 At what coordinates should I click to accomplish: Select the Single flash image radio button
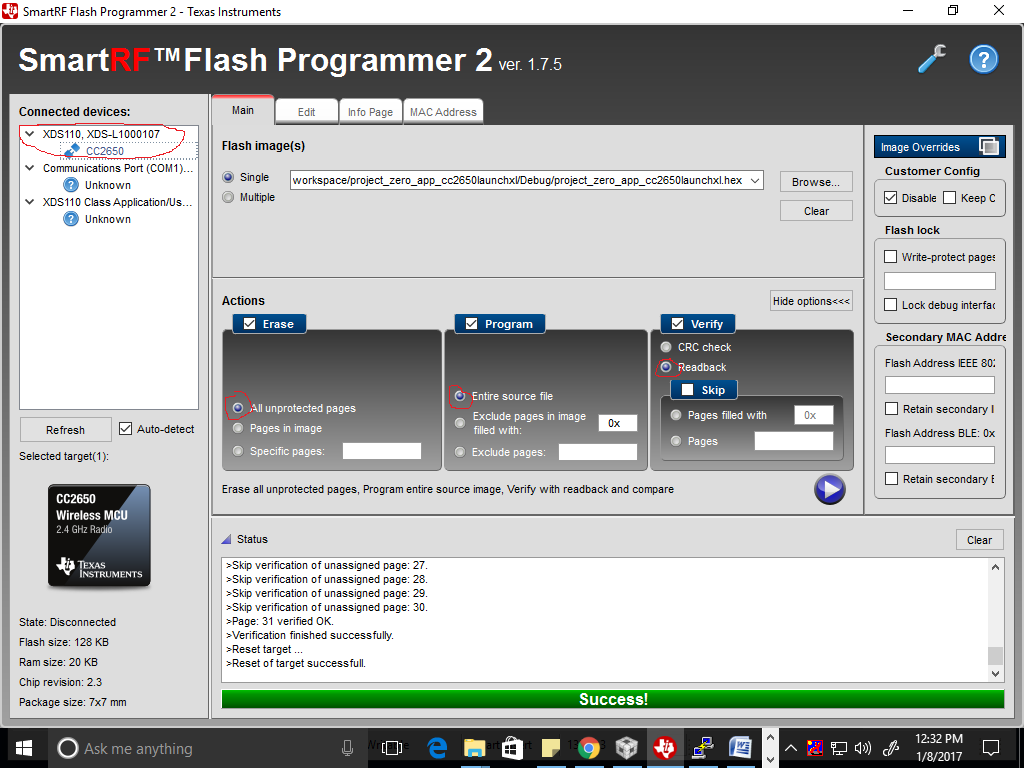pos(228,177)
